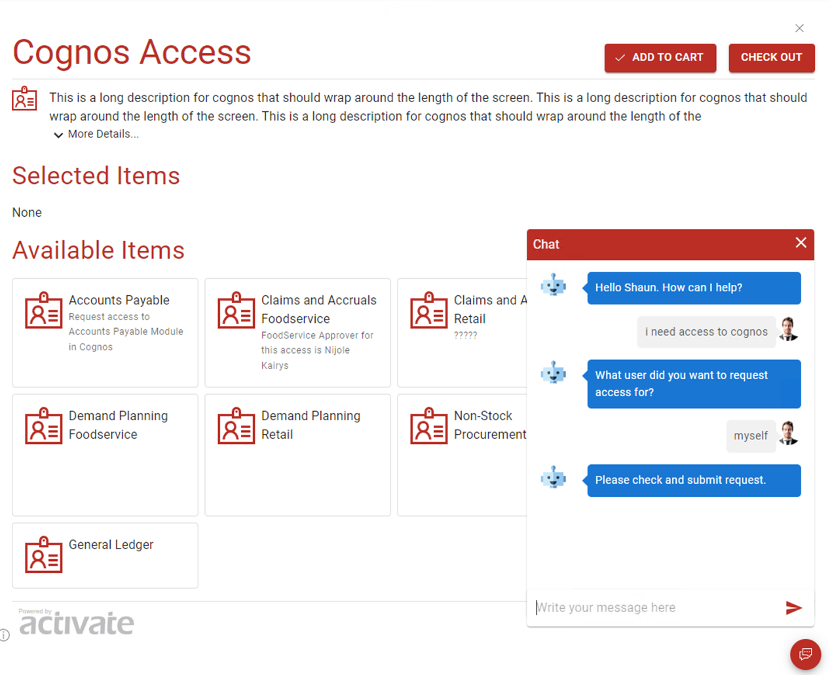Click the Demand Planning Retail badge icon
Viewport: 830px width, 676px height.
[236, 426]
